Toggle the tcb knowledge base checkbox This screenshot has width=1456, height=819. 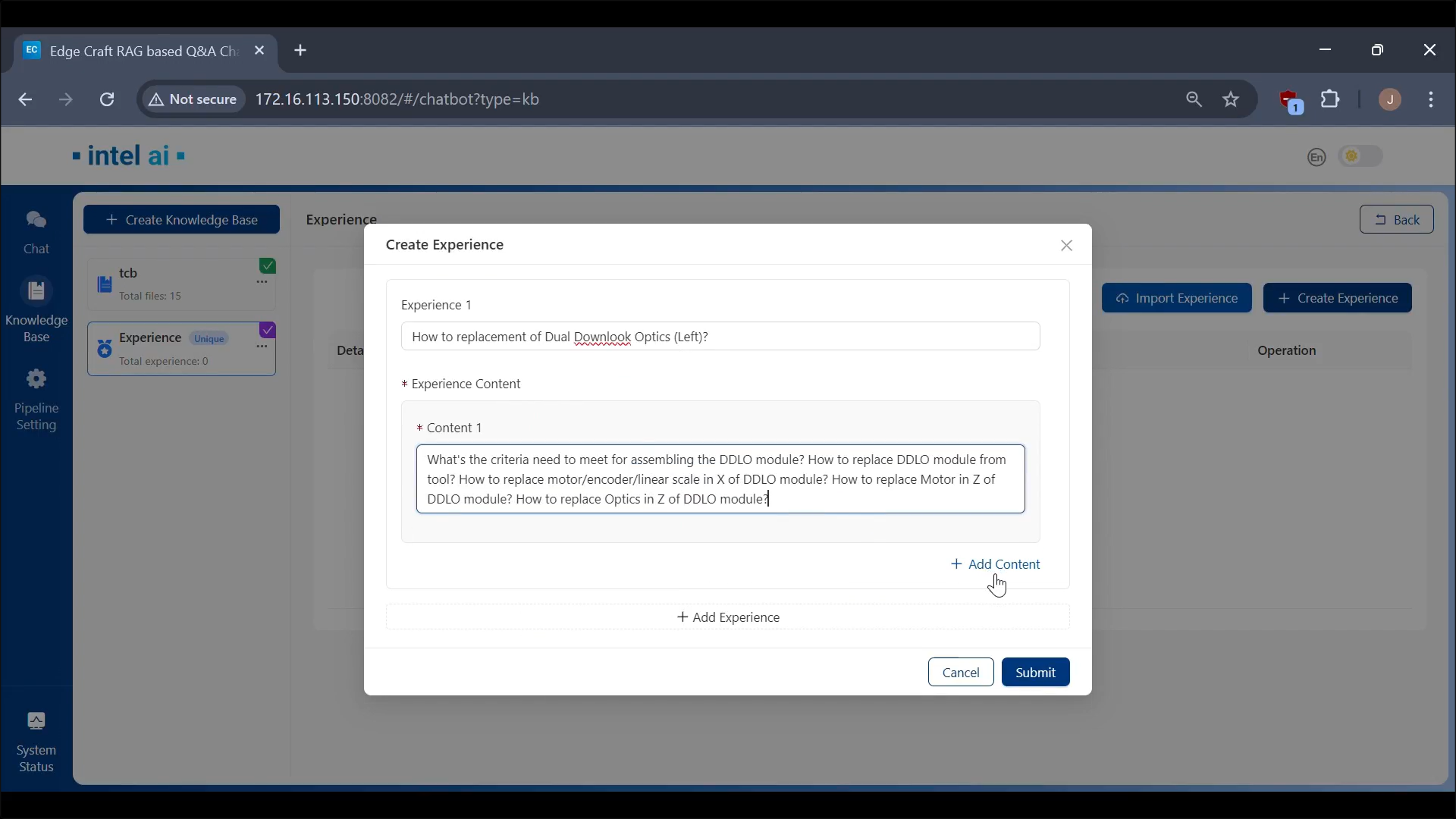point(268,265)
